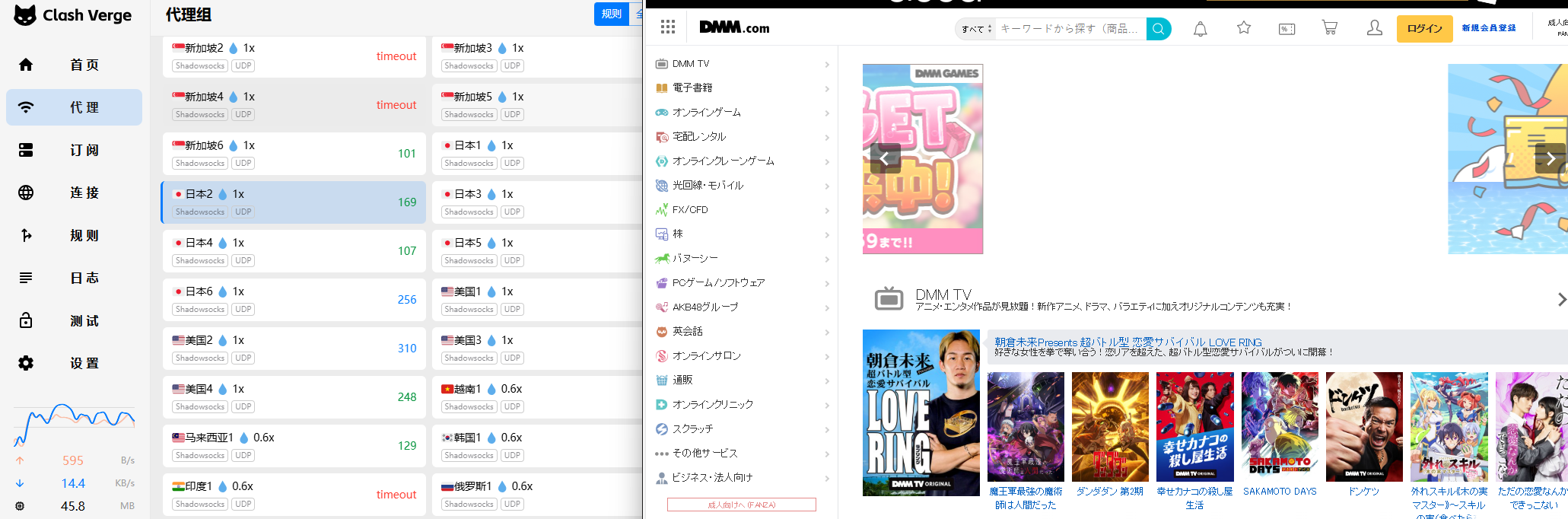Screen dimensions: 1568x519
Task: Select the 日本4 proxy node
Action: click(294, 251)
